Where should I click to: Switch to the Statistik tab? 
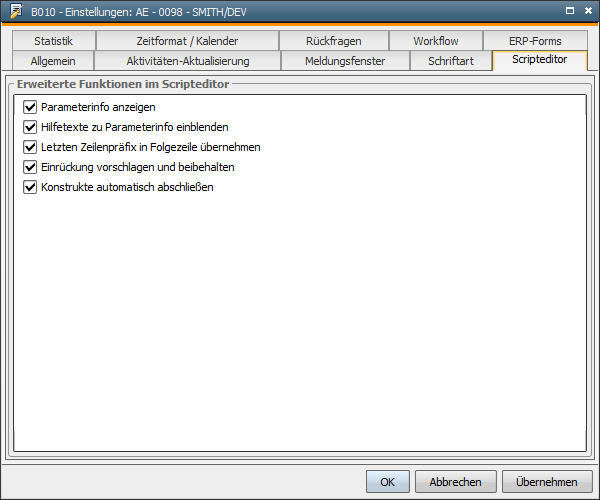[x=54, y=41]
